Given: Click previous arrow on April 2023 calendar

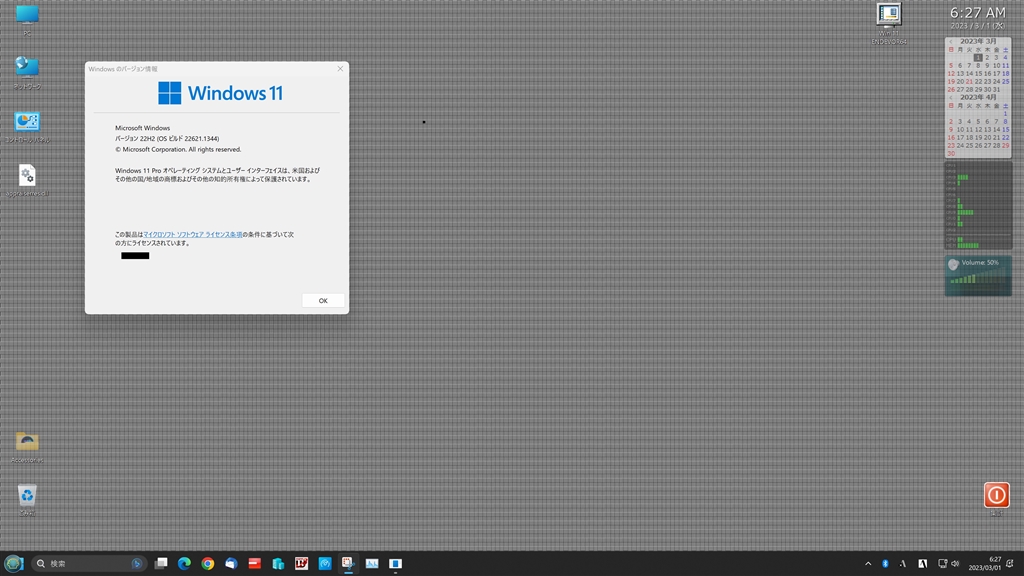Looking at the screenshot, I should [950, 97].
